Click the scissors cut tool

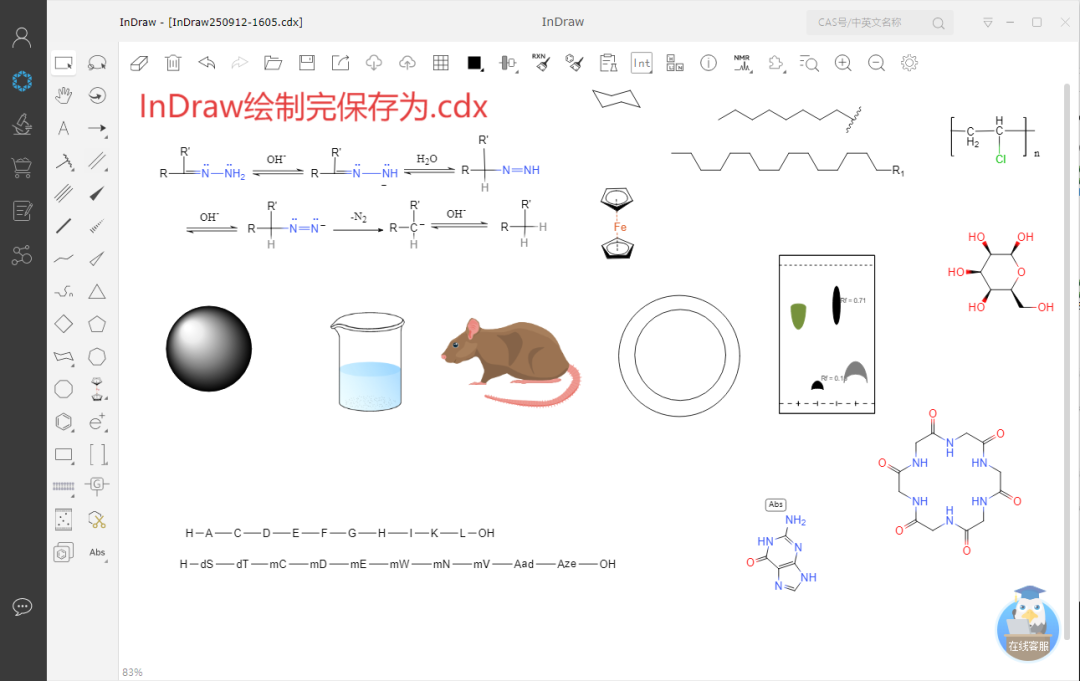[x=97, y=518]
